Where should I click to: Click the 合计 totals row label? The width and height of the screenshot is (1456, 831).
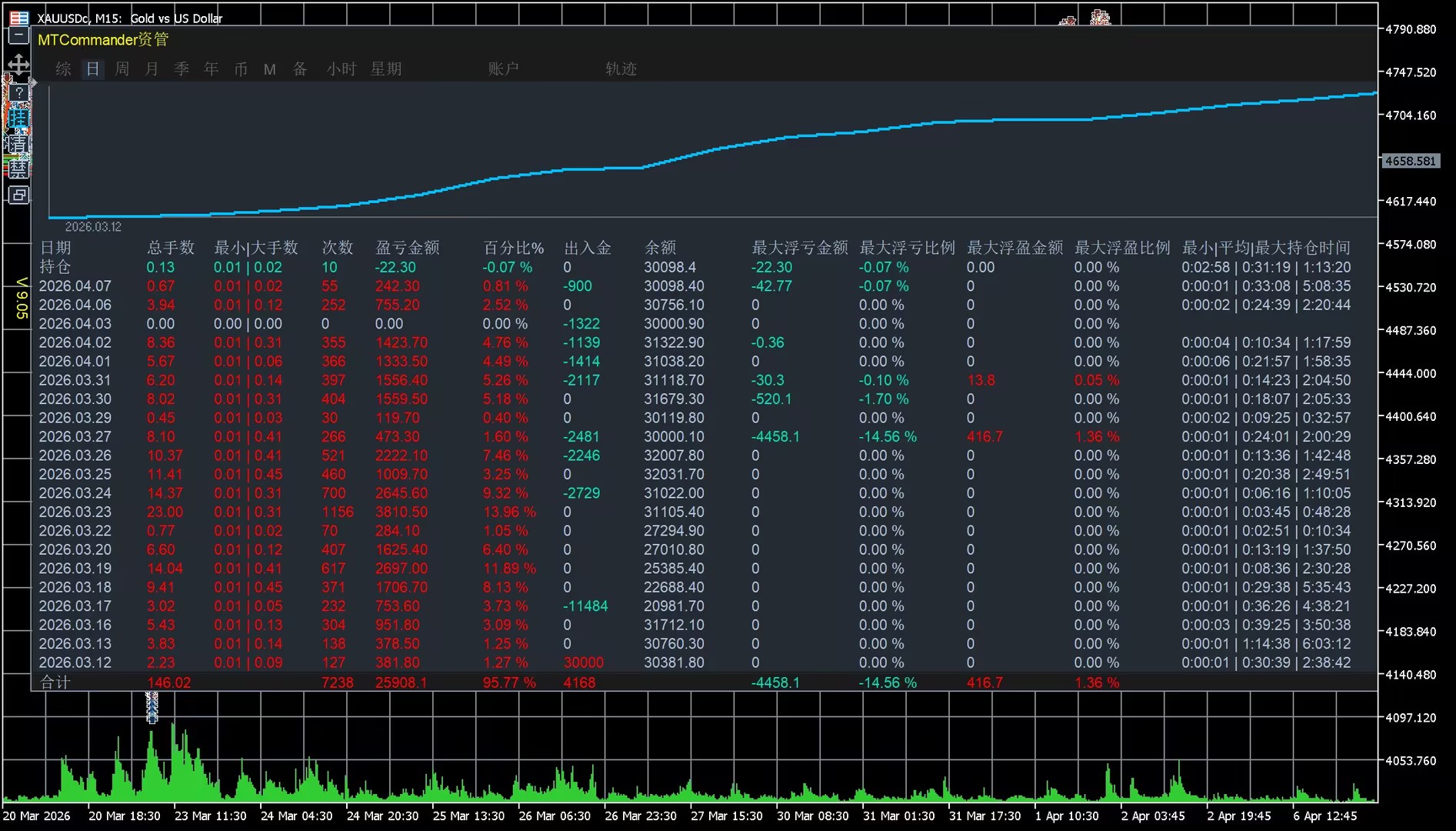(x=55, y=682)
